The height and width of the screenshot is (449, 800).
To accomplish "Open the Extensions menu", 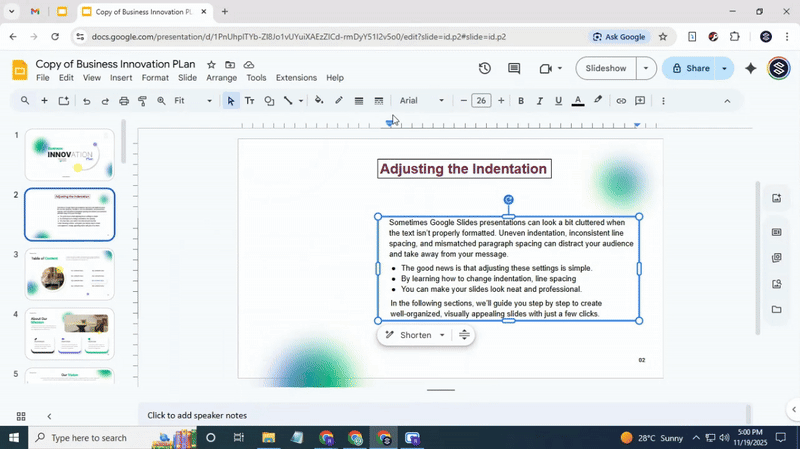I will [296, 78].
